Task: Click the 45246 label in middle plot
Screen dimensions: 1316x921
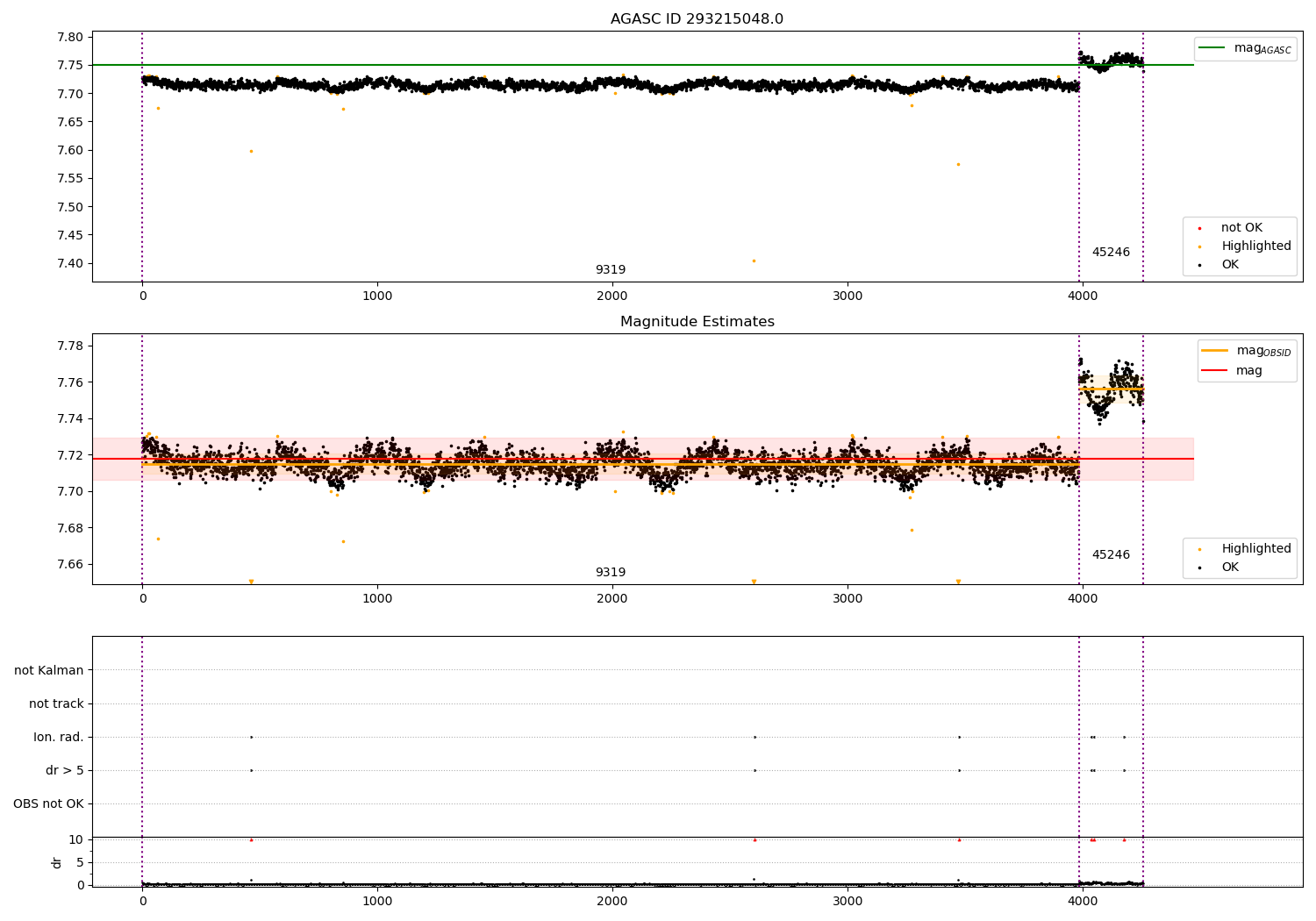Action: click(x=1111, y=555)
